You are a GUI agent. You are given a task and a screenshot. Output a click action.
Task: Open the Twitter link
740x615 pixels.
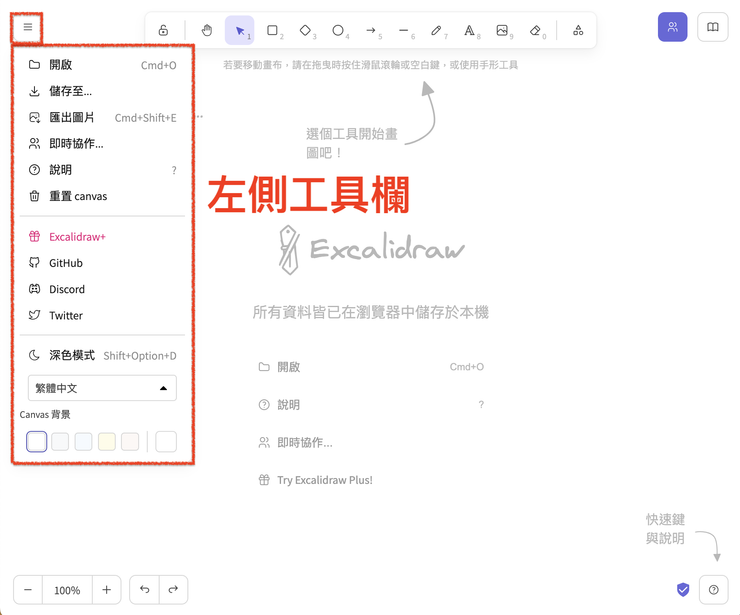[102, 315]
